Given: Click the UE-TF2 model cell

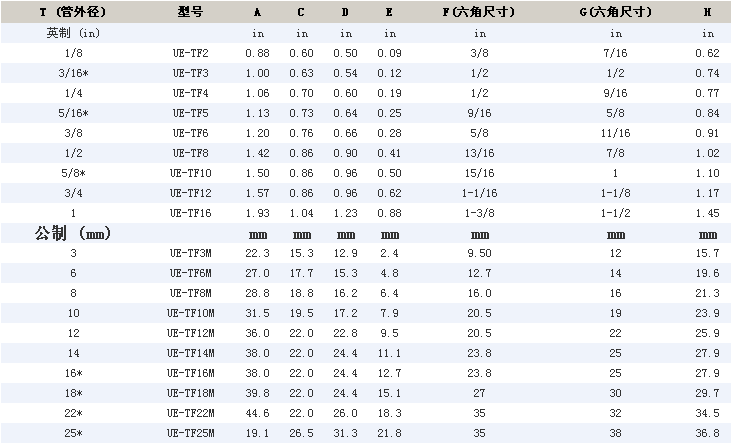Looking at the screenshot, I should pos(189,53).
